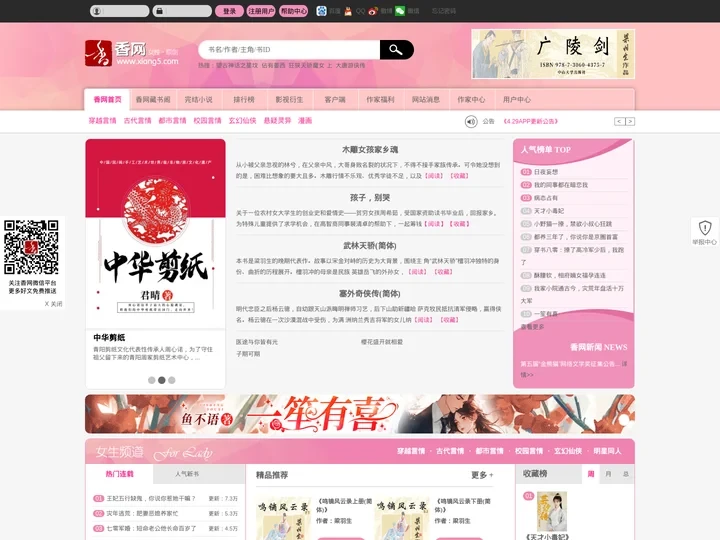Image resolution: width=720 pixels, height=540 pixels.
Task: Select the 月 monthly collection tab
Action: coord(608,474)
